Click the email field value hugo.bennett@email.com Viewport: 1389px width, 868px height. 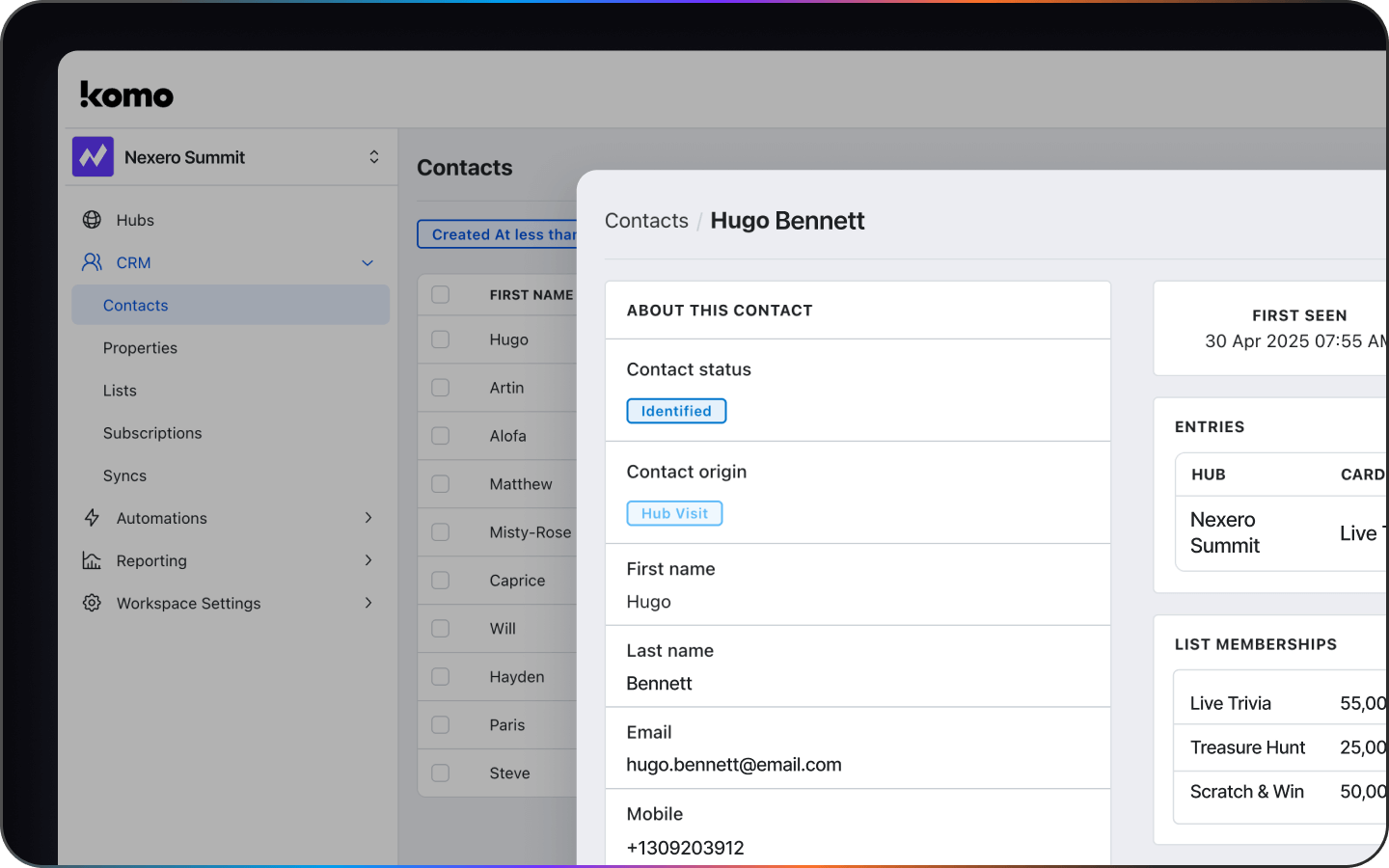733,765
